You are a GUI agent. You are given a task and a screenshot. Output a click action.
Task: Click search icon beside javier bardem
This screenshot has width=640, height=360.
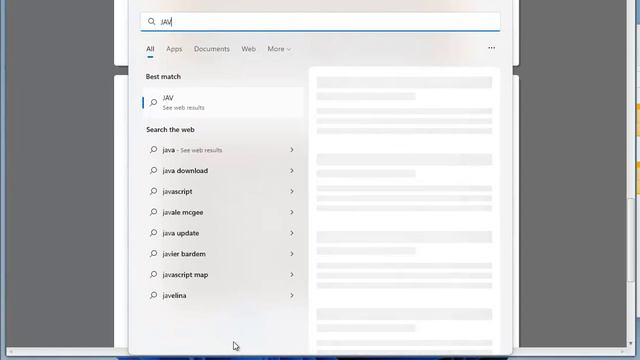pos(153,253)
